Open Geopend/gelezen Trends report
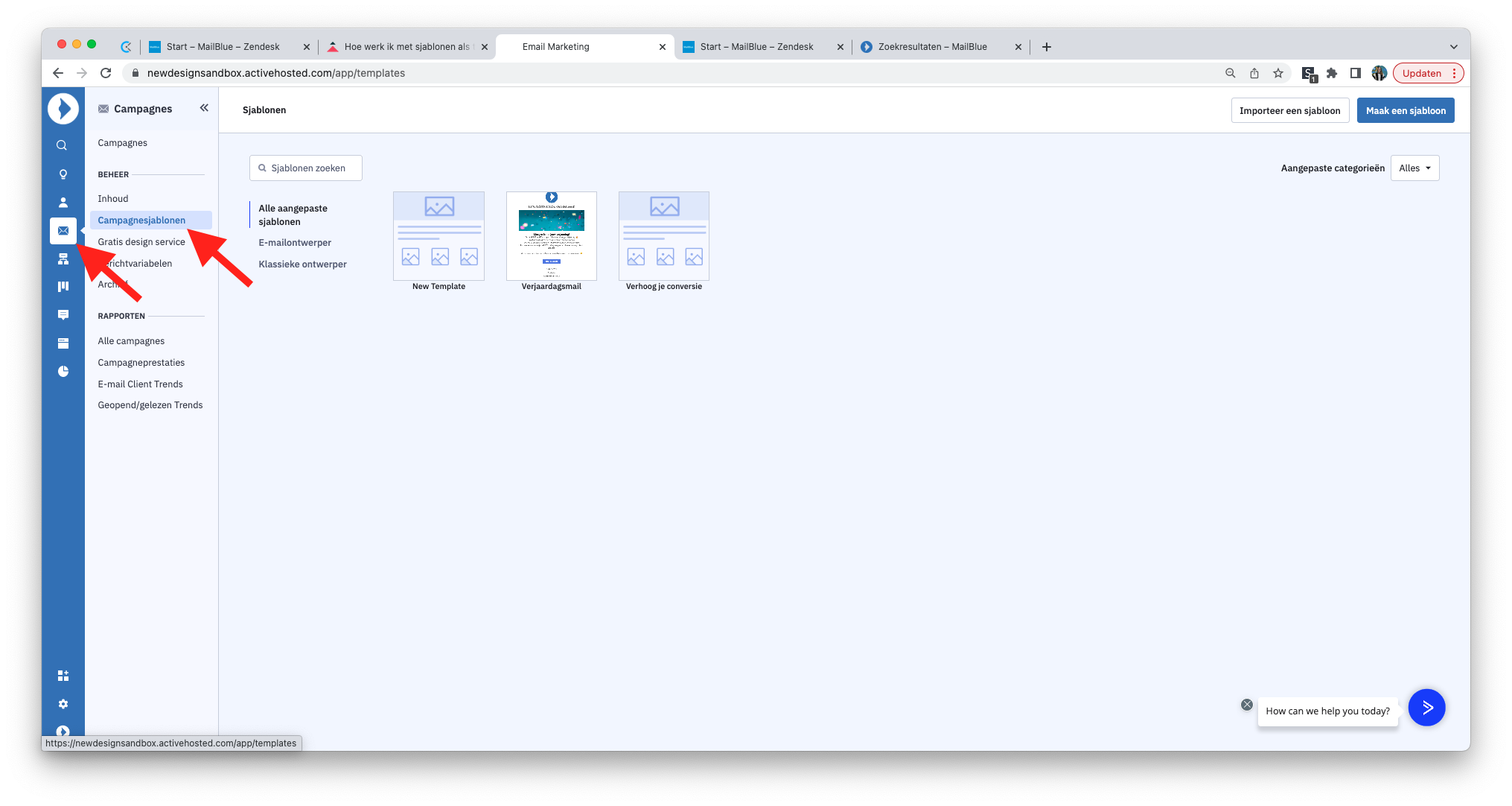The width and height of the screenshot is (1512, 806). pos(150,405)
